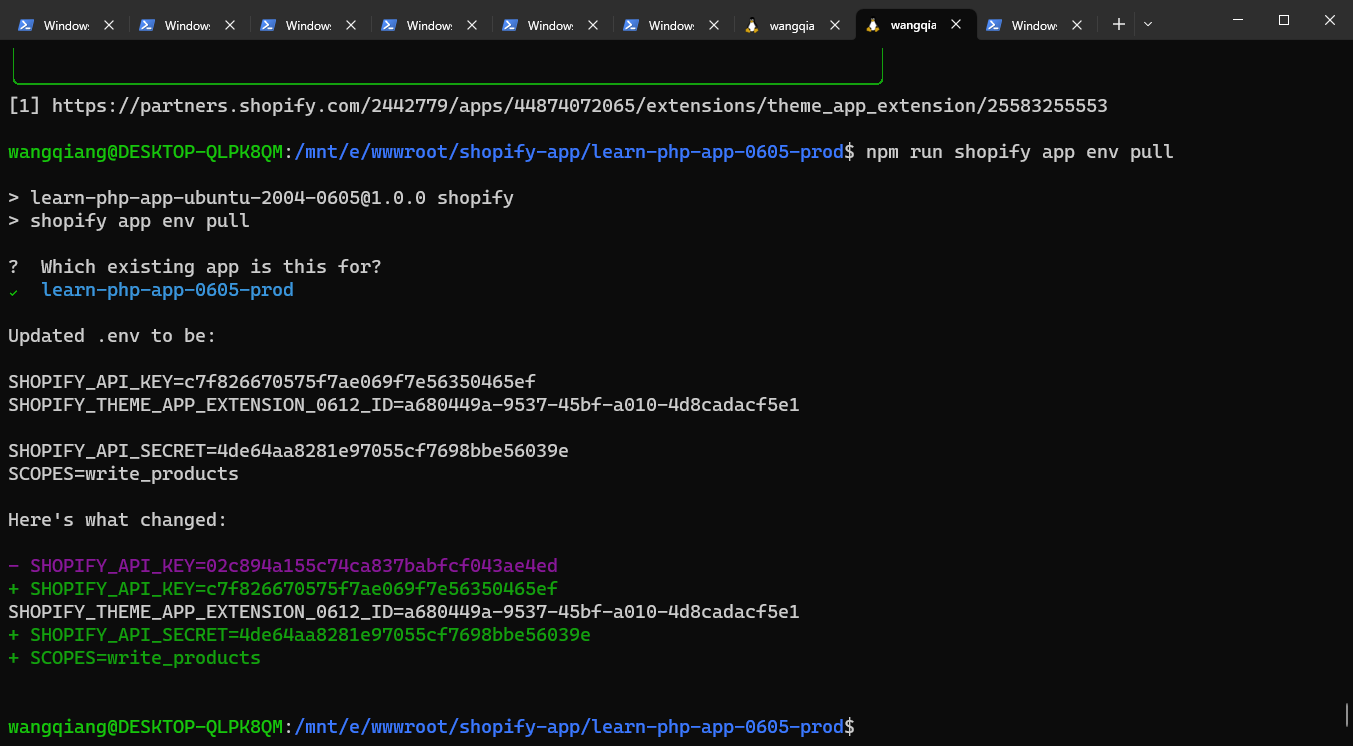The width and height of the screenshot is (1353, 746).
Task: Expand the new tab profile dropdown chevron
Action: (x=1148, y=24)
